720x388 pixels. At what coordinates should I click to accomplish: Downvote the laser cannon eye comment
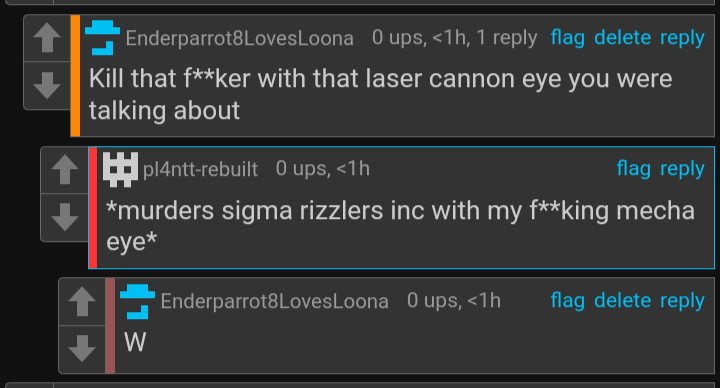pyautogui.click(x=47, y=85)
